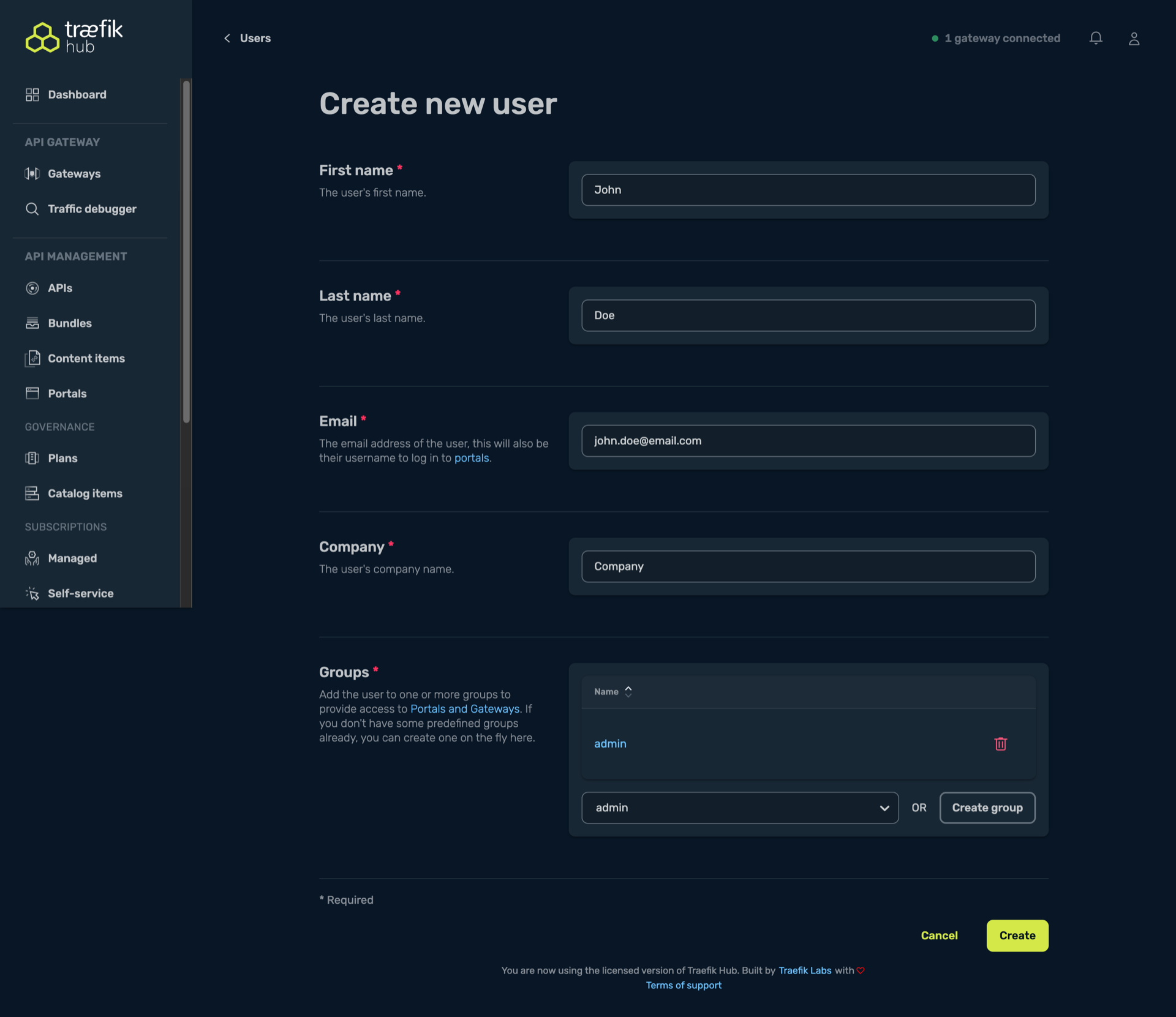Screen dimensions: 1176x1017
Task: Click the Traefik Hub logo
Action: pyautogui.click(x=74, y=37)
